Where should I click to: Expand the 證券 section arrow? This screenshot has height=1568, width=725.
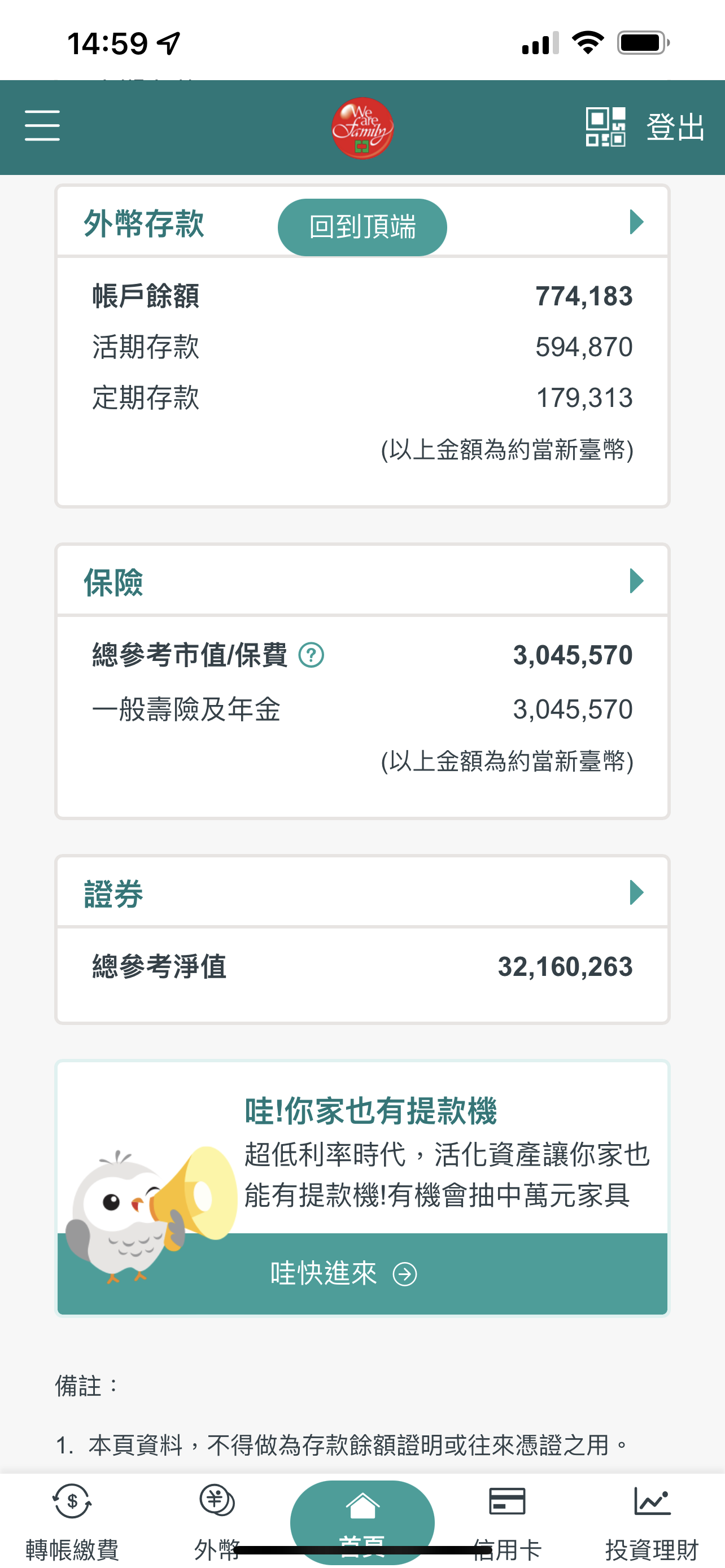(x=636, y=893)
